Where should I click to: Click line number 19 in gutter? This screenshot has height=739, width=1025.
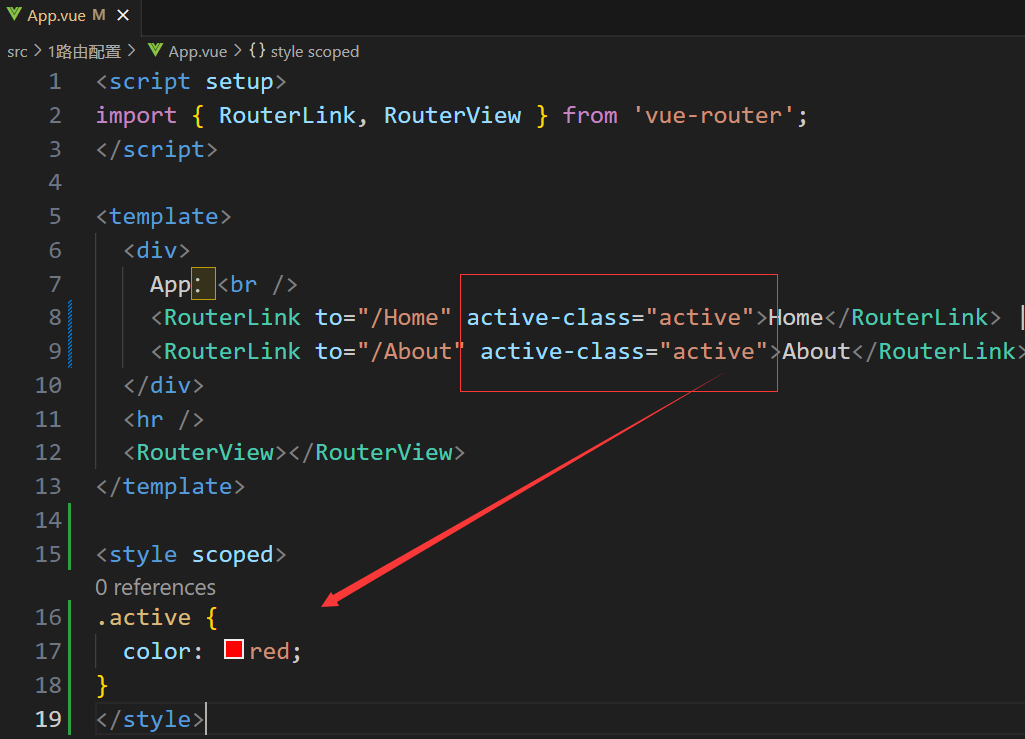tap(48, 719)
